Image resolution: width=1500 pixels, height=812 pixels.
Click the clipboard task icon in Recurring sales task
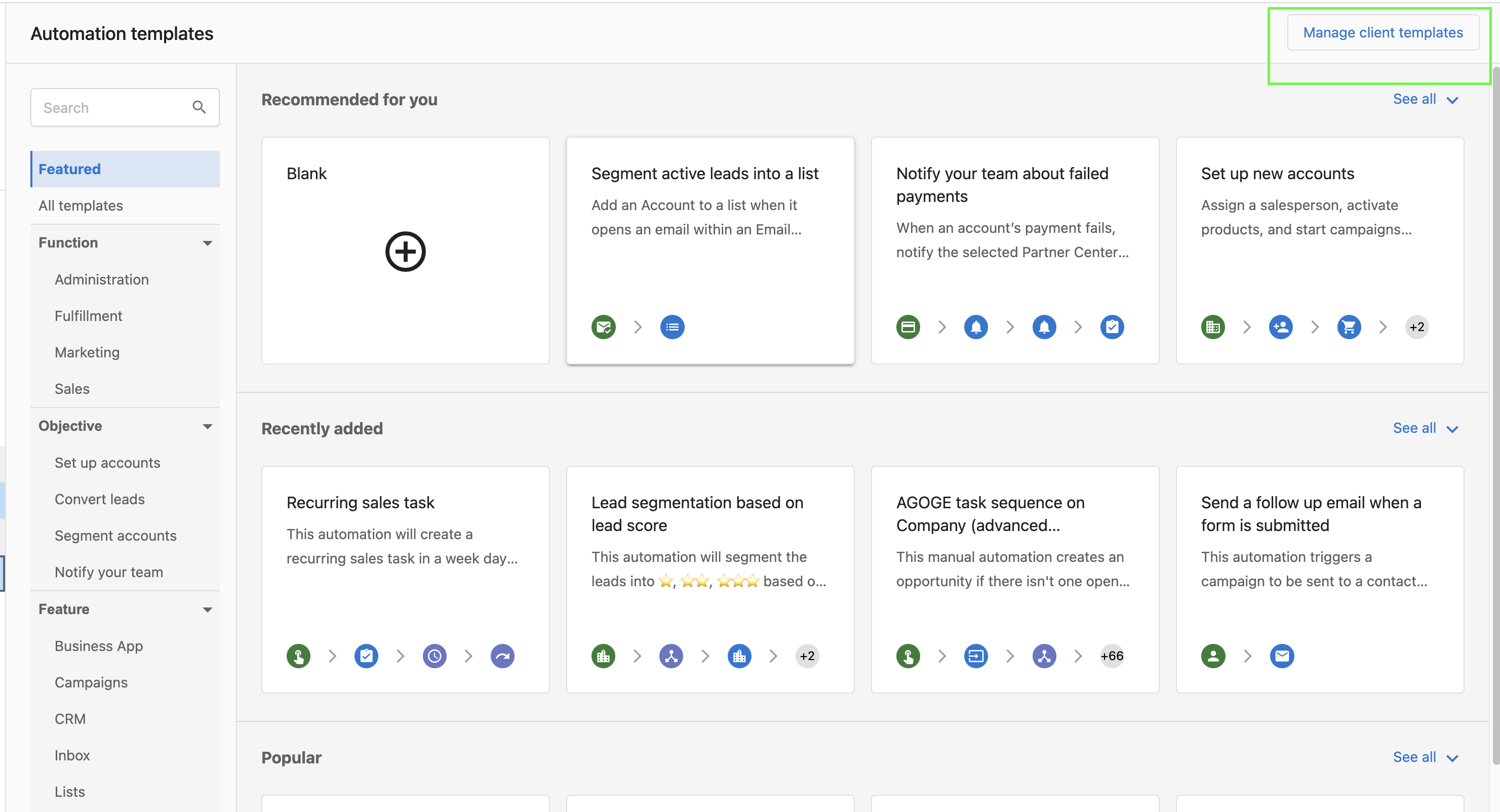[366, 656]
